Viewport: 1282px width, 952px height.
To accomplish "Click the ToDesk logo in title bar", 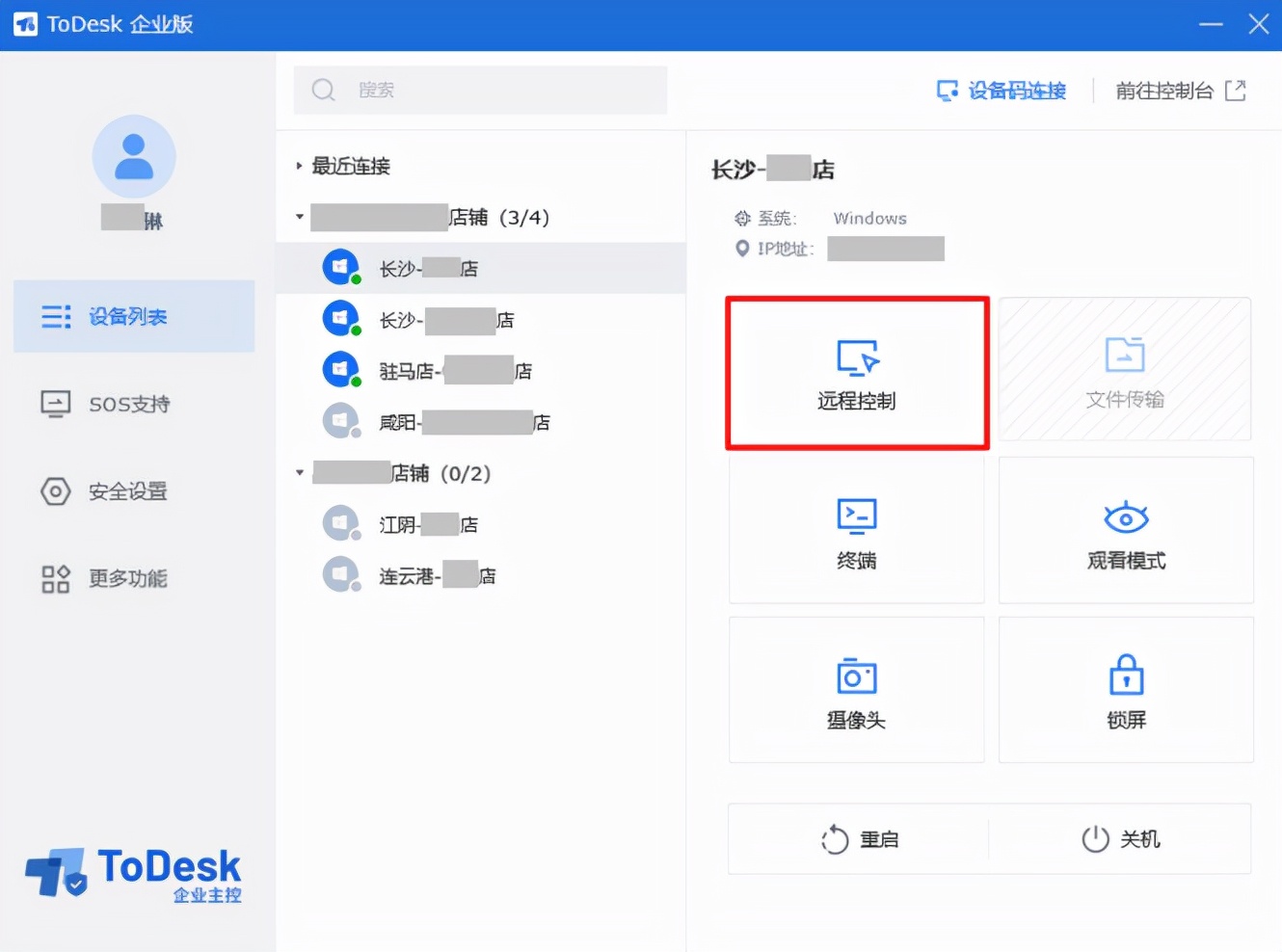I will coord(26,24).
